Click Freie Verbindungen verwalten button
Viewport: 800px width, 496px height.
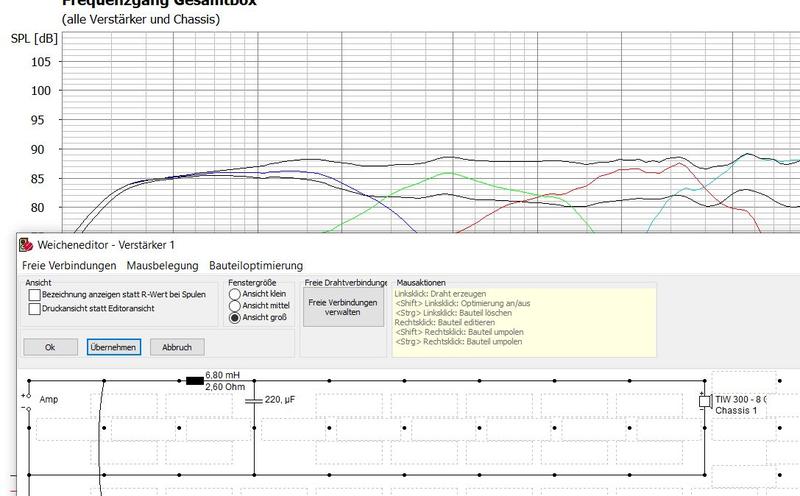point(343,307)
